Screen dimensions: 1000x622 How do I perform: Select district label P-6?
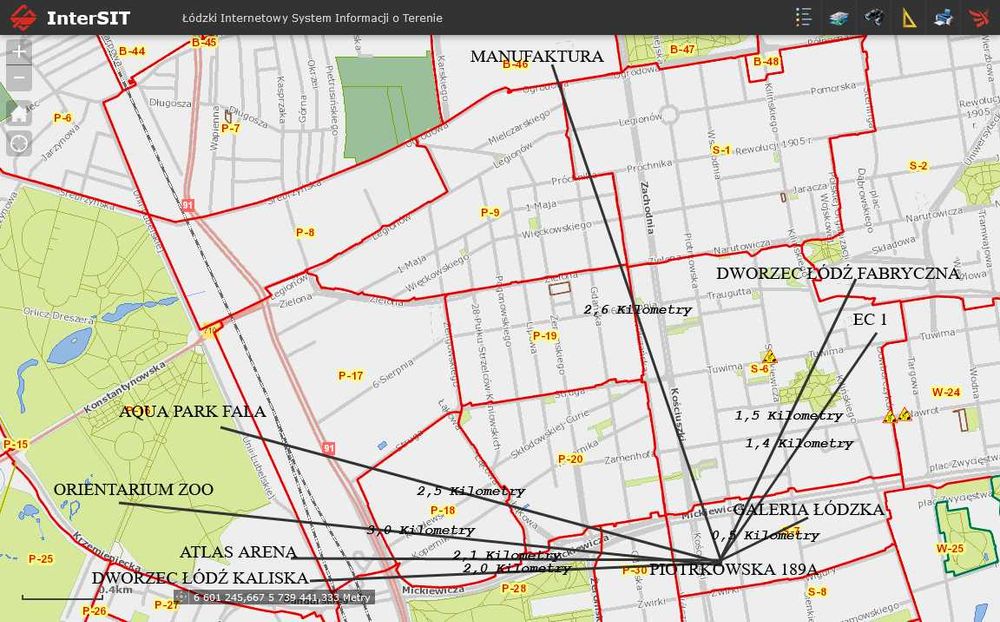point(62,118)
